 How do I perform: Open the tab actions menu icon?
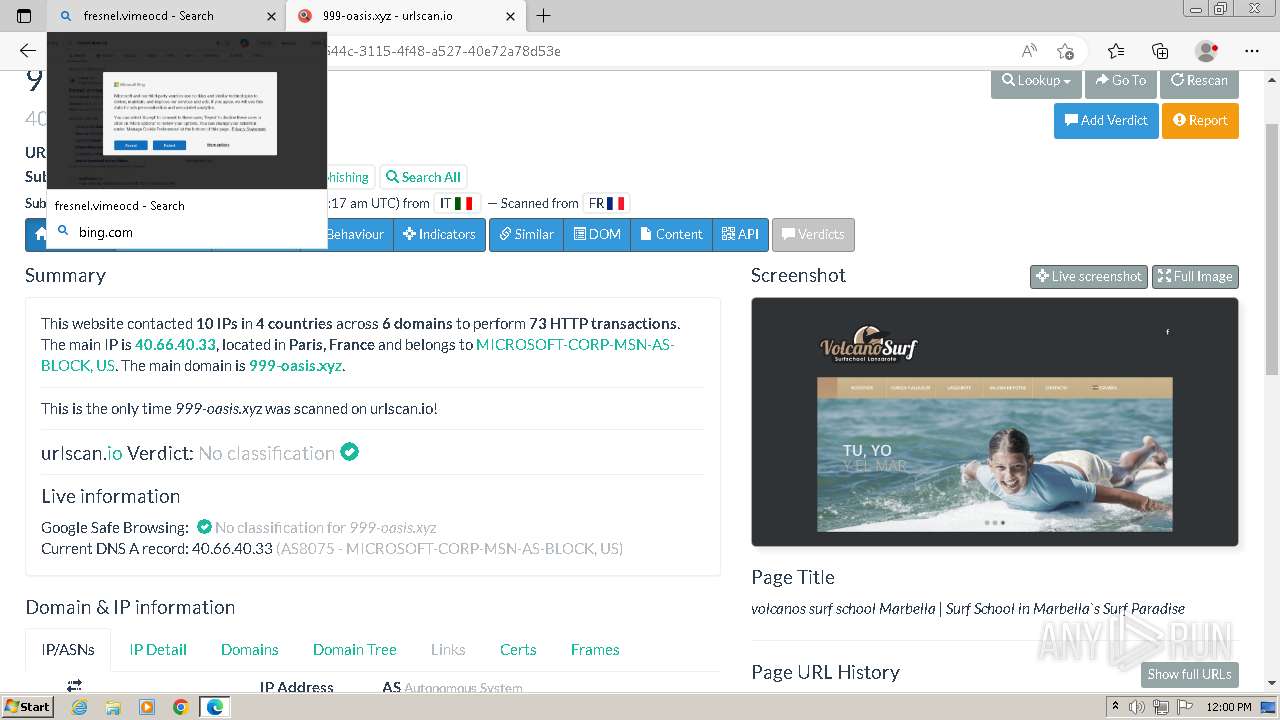pos(24,16)
